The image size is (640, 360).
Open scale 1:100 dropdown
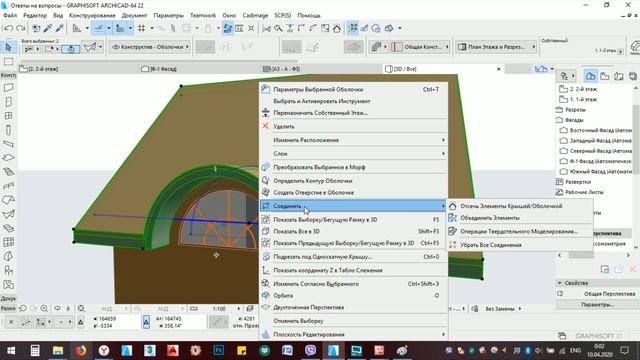click(239, 309)
